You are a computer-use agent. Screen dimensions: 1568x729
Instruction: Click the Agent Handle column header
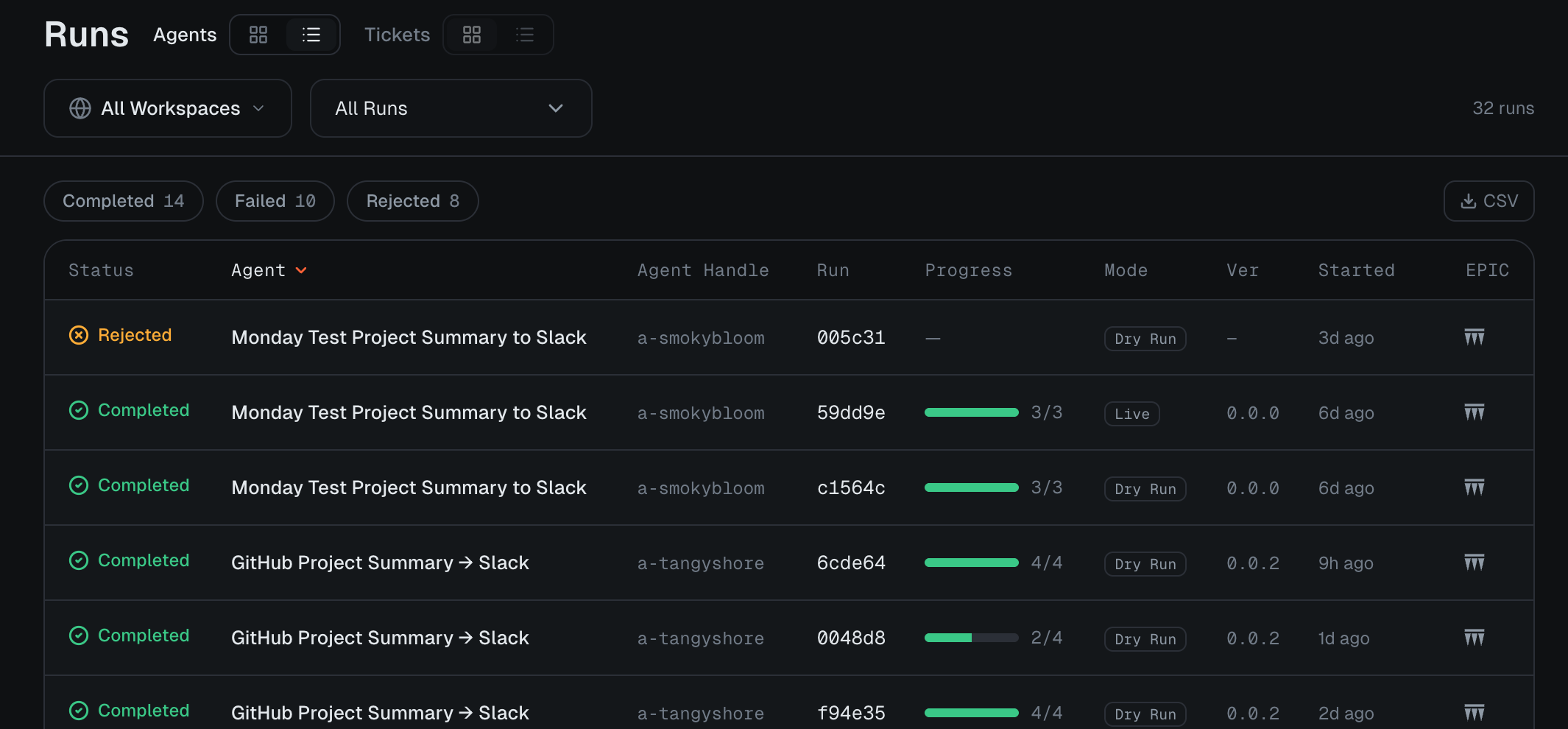(703, 270)
